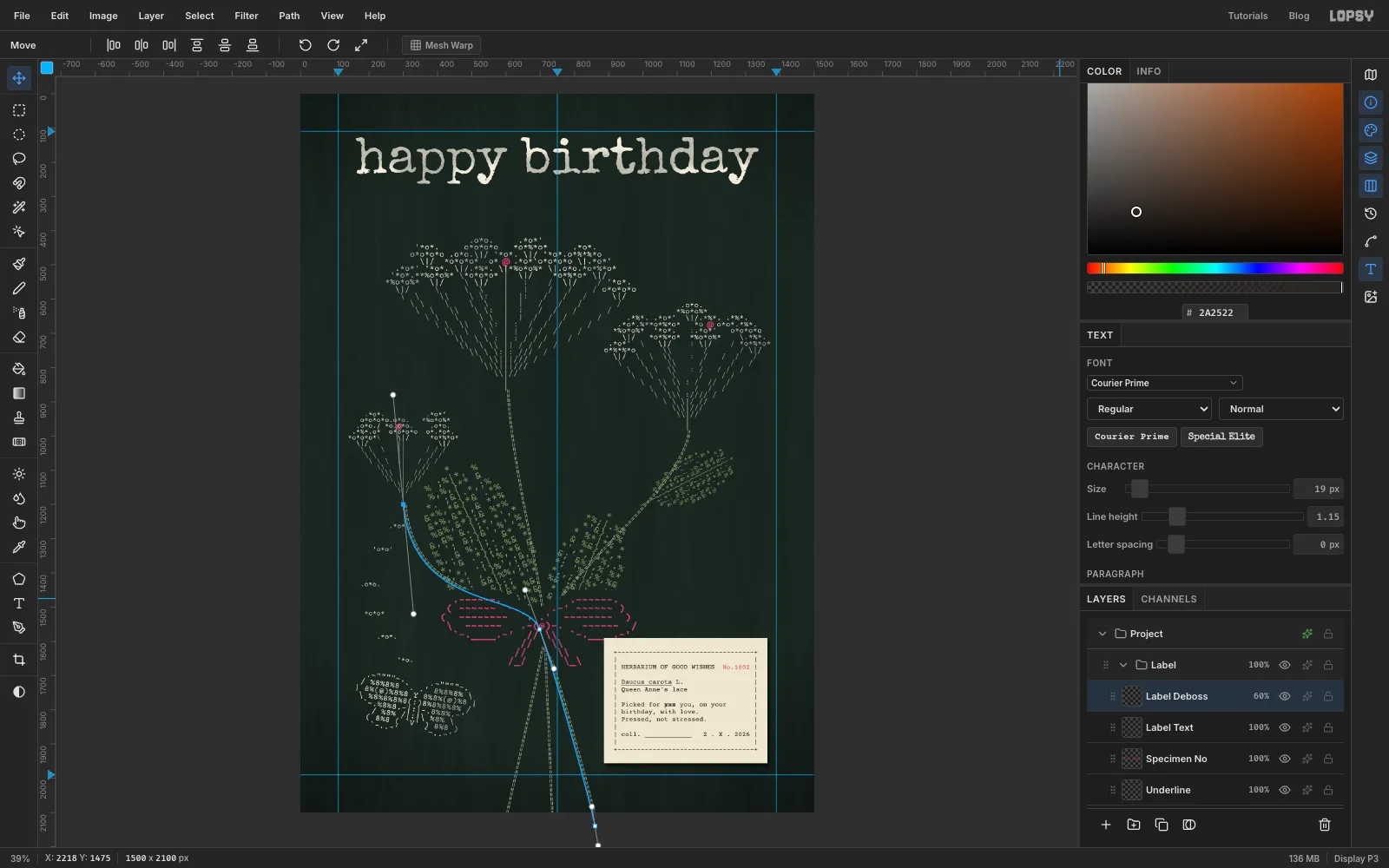This screenshot has height=868, width=1389.
Task: Toggle visibility of Specimen No layer
Action: pos(1285,759)
